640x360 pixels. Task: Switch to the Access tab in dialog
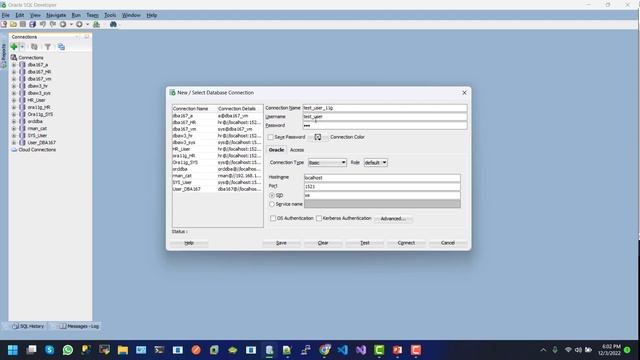point(297,150)
